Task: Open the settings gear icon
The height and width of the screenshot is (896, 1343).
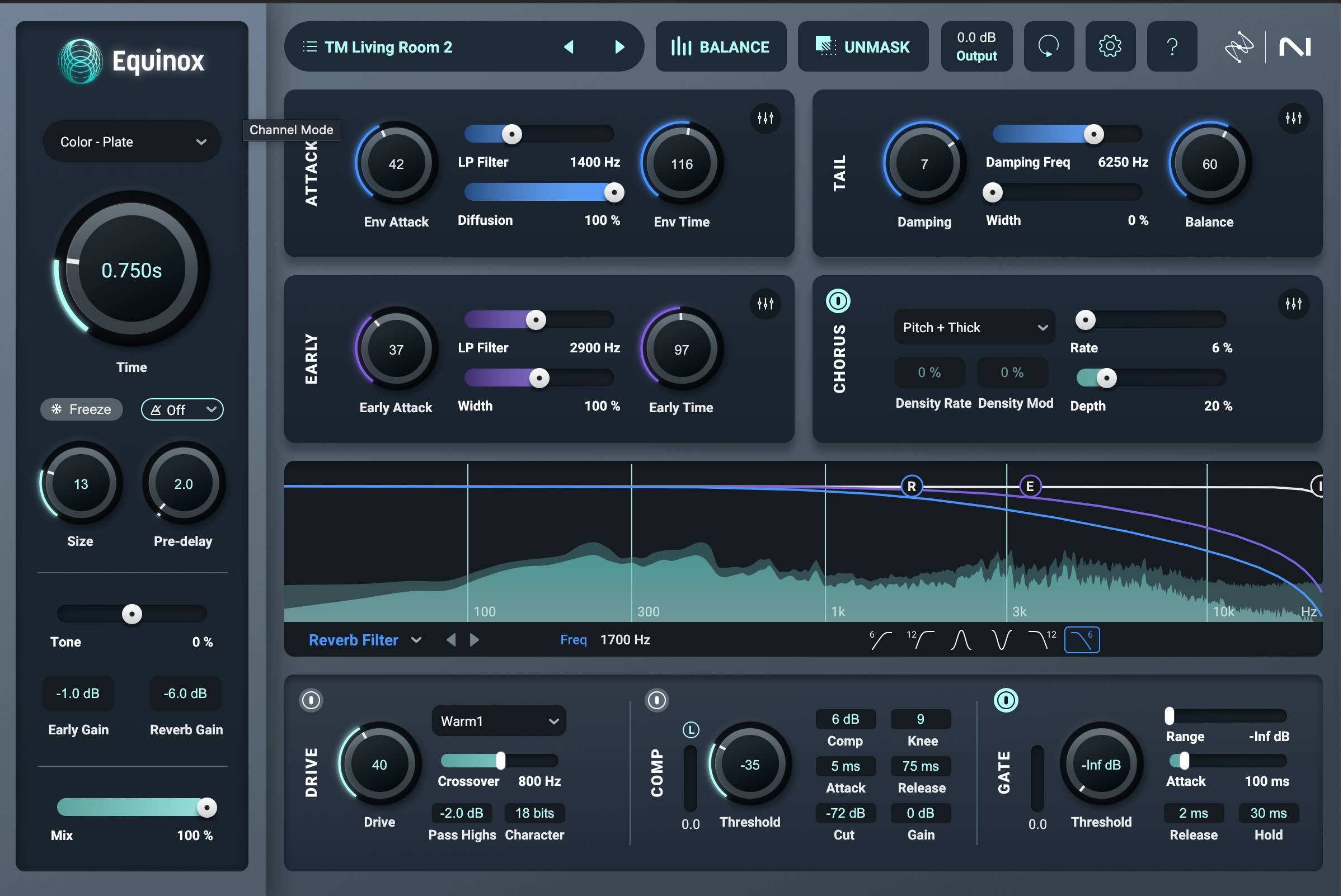Action: [x=1111, y=46]
